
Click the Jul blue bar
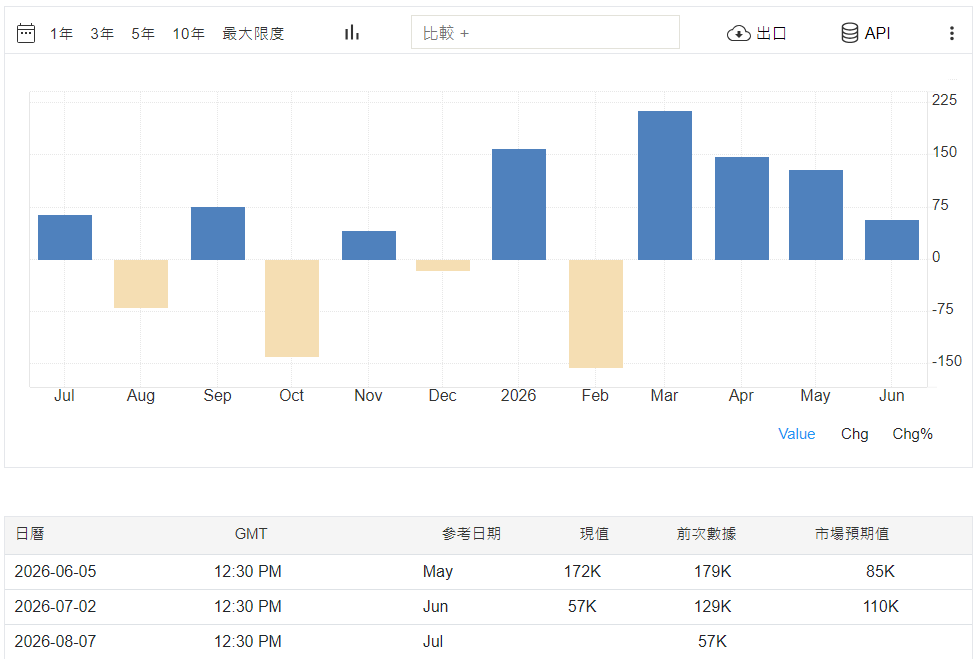(65, 237)
